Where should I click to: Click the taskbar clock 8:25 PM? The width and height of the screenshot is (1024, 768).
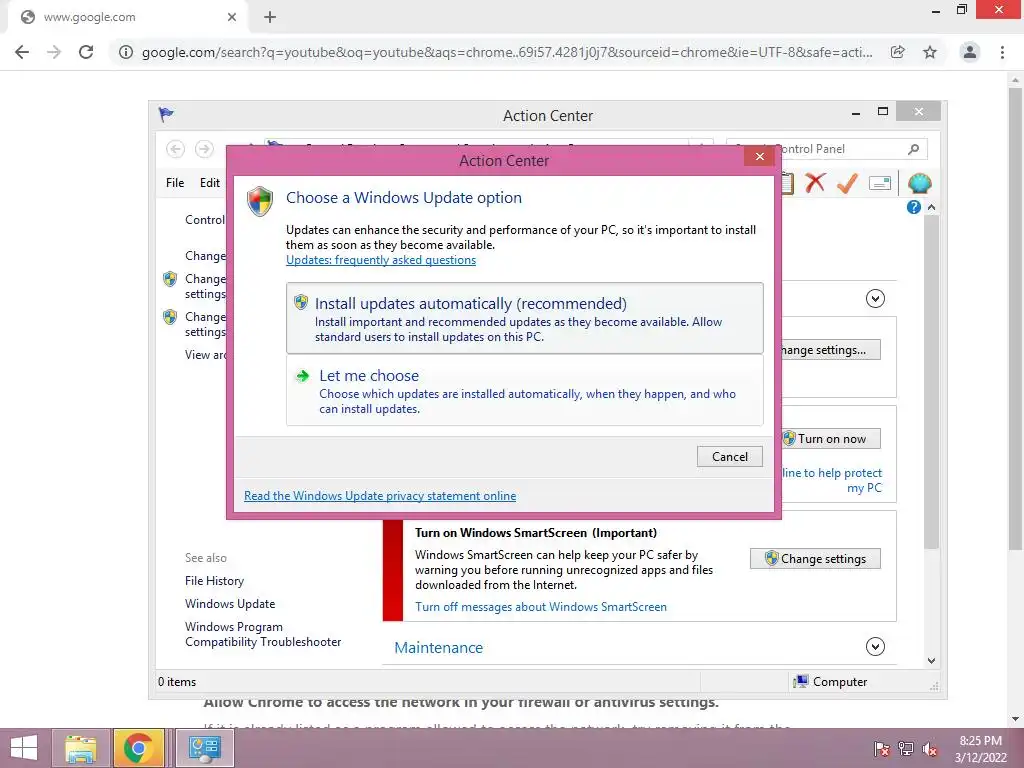click(x=980, y=749)
